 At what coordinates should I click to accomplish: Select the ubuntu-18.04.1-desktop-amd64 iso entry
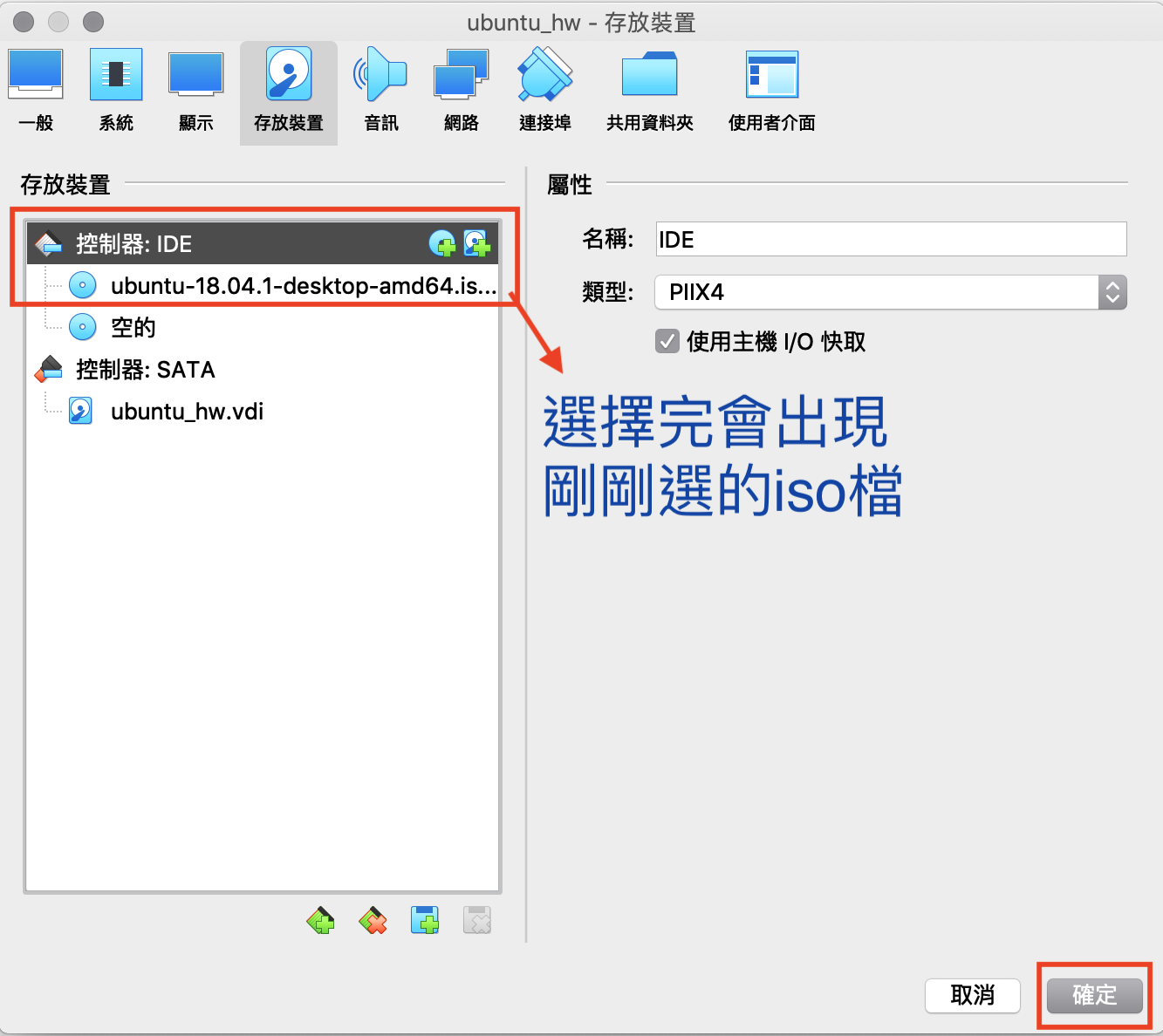[263, 285]
